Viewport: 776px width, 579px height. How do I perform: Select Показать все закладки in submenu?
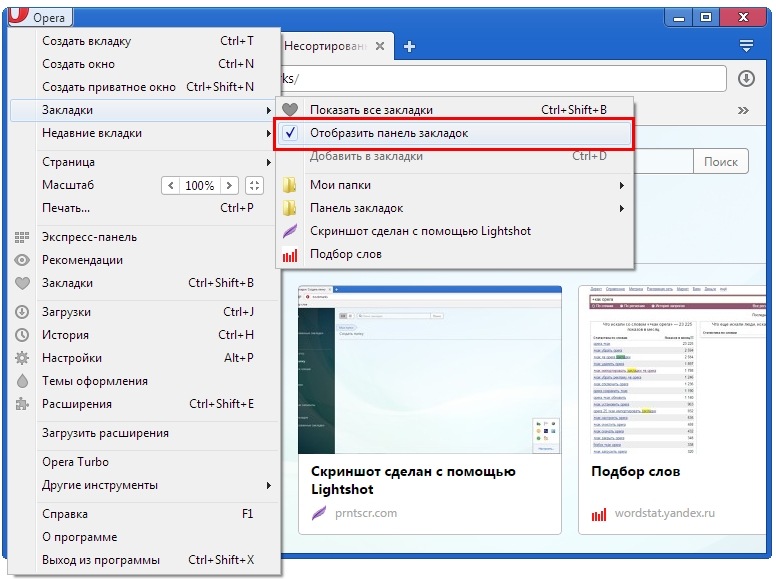coord(454,109)
